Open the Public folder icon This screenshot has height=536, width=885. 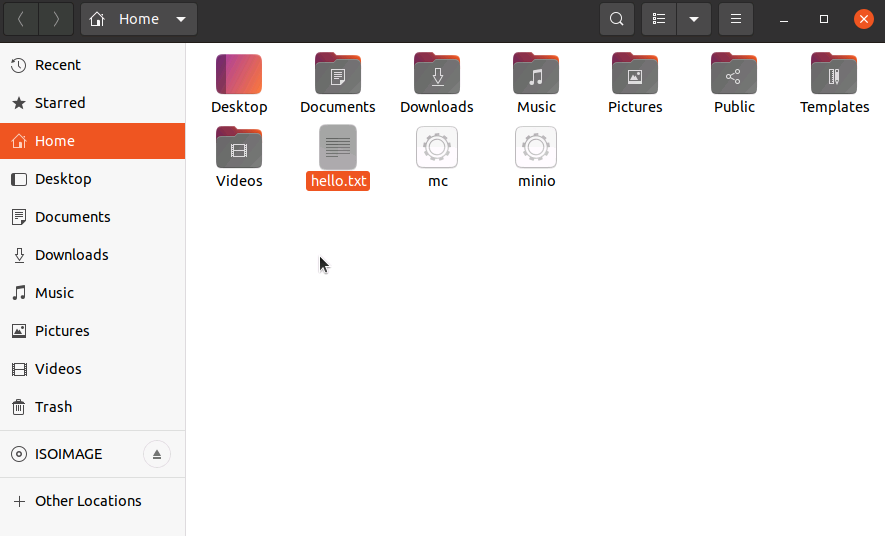[x=734, y=75]
